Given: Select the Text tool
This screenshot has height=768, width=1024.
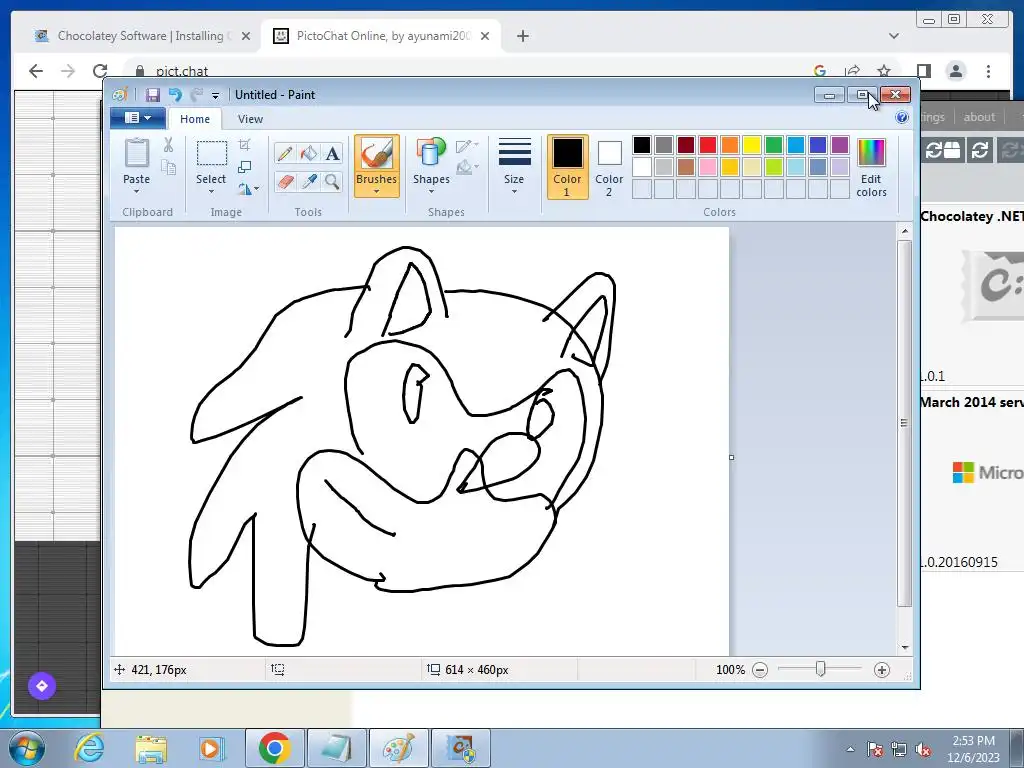Looking at the screenshot, I should click(332, 153).
